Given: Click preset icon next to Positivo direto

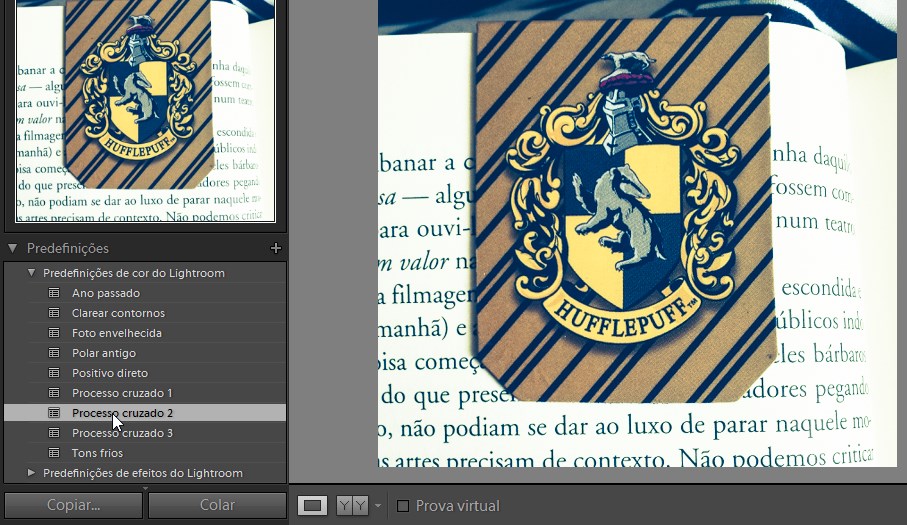Looking at the screenshot, I should (54, 372).
